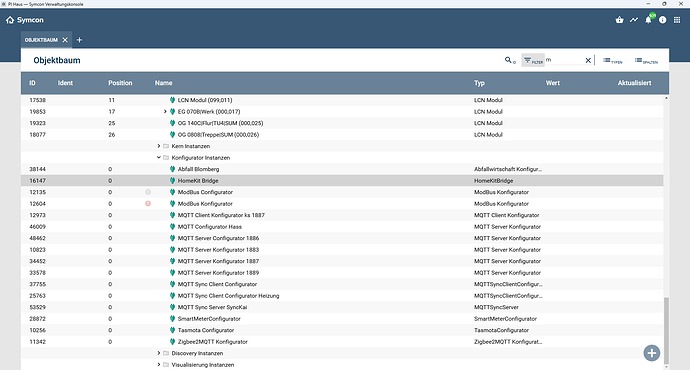Click the Konfigurator Instanzen folder icon
The height and width of the screenshot is (370, 690).
tap(166, 158)
